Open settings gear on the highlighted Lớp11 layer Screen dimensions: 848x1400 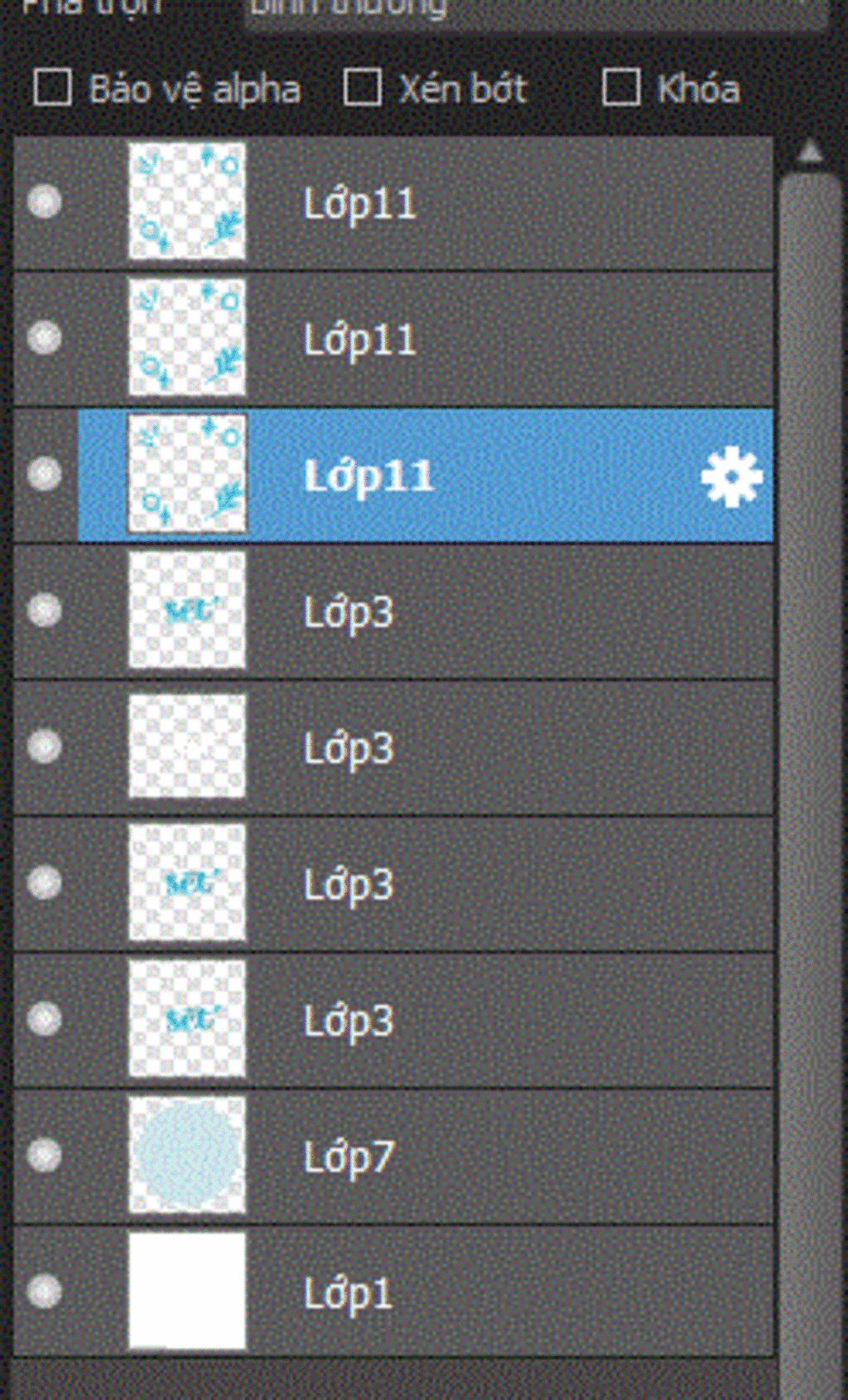[x=730, y=477]
